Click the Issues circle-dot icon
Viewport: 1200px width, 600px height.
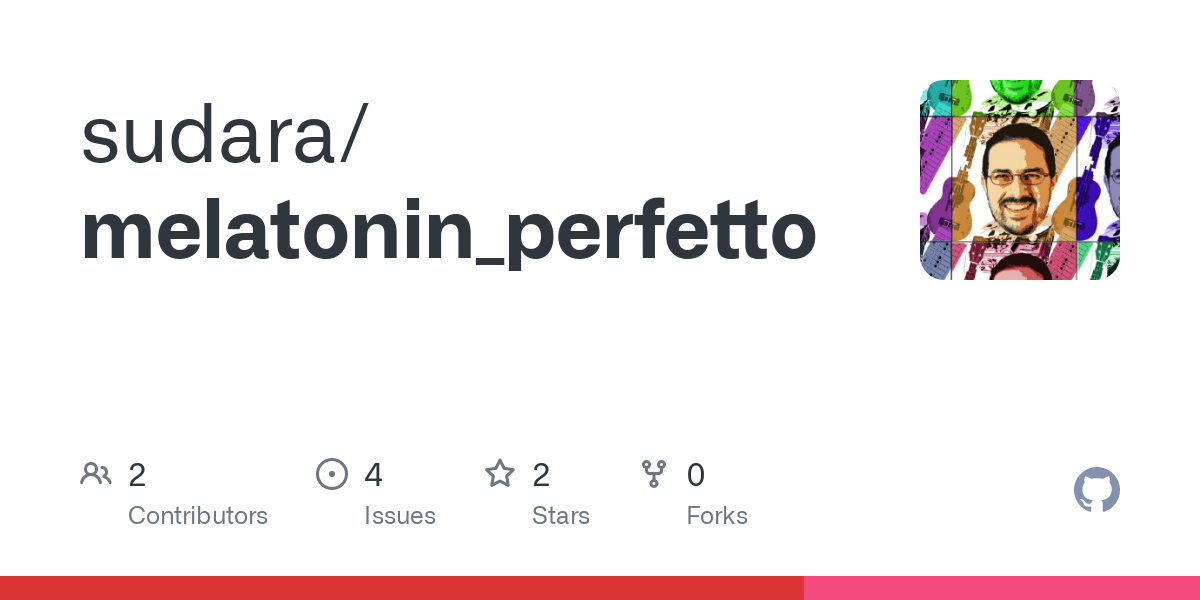(331, 474)
